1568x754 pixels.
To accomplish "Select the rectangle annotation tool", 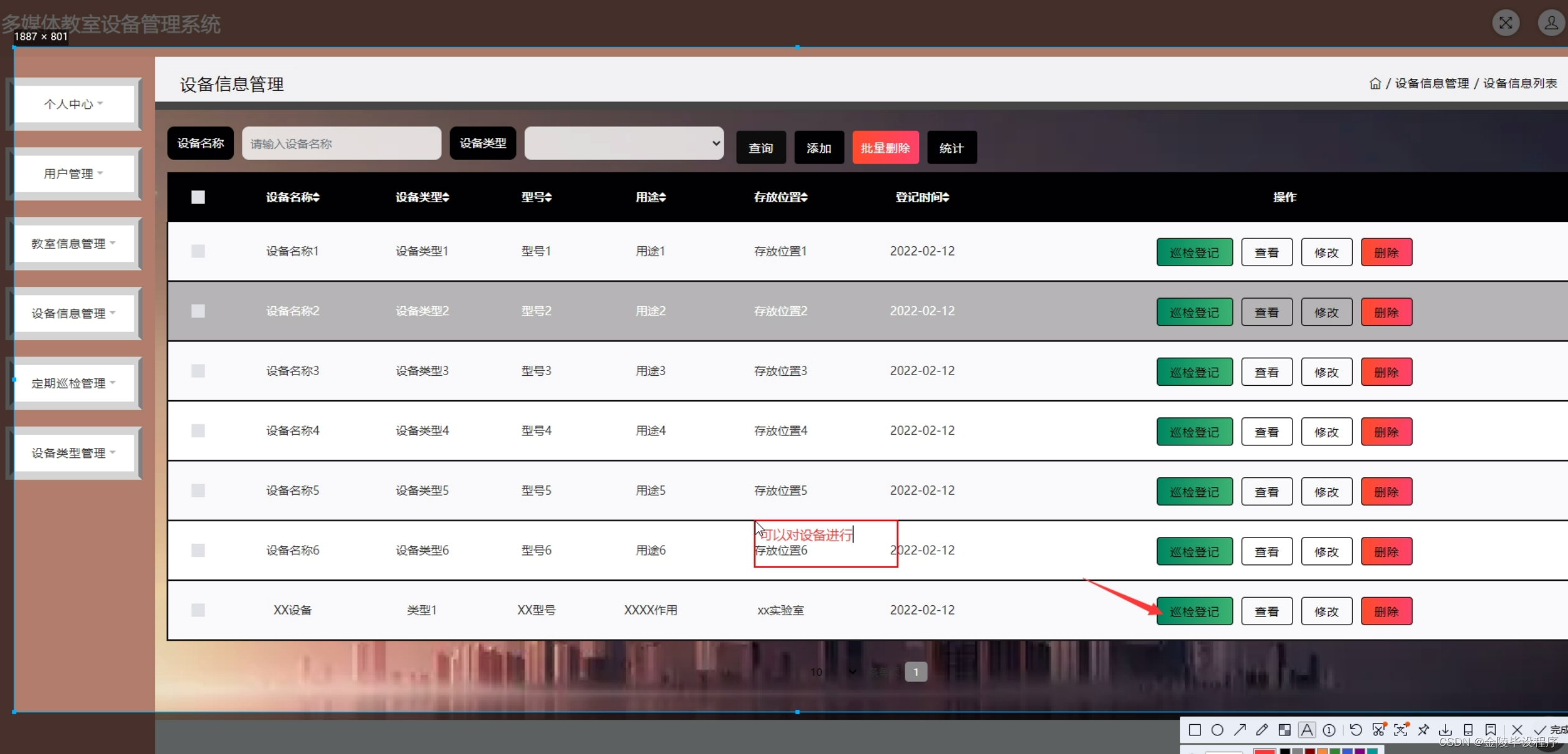I will (1194, 730).
